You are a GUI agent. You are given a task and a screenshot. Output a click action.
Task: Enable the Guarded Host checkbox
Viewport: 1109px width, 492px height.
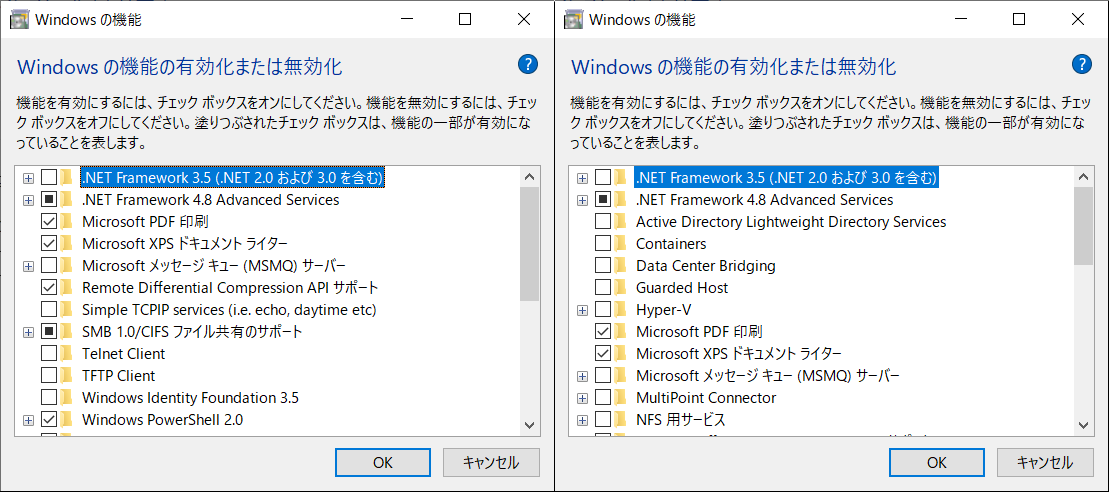tap(603, 288)
